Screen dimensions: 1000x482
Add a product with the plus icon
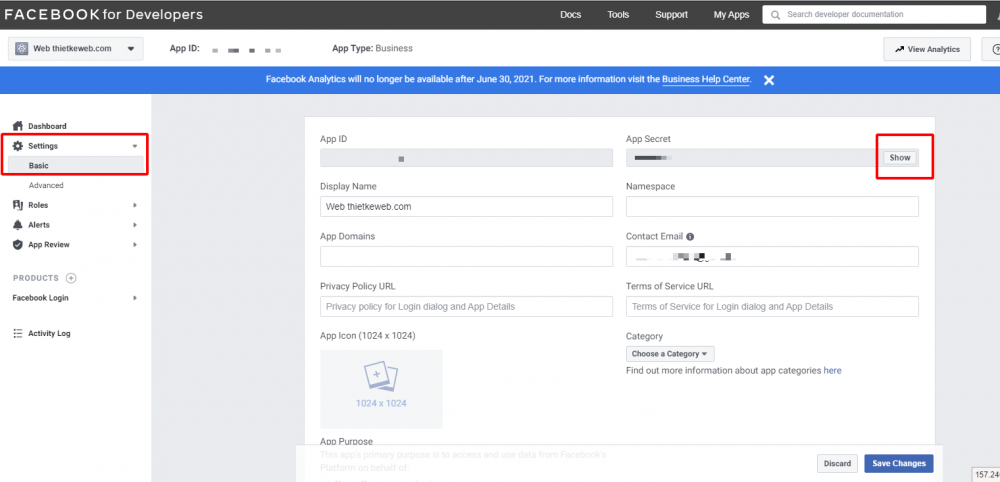click(71, 278)
